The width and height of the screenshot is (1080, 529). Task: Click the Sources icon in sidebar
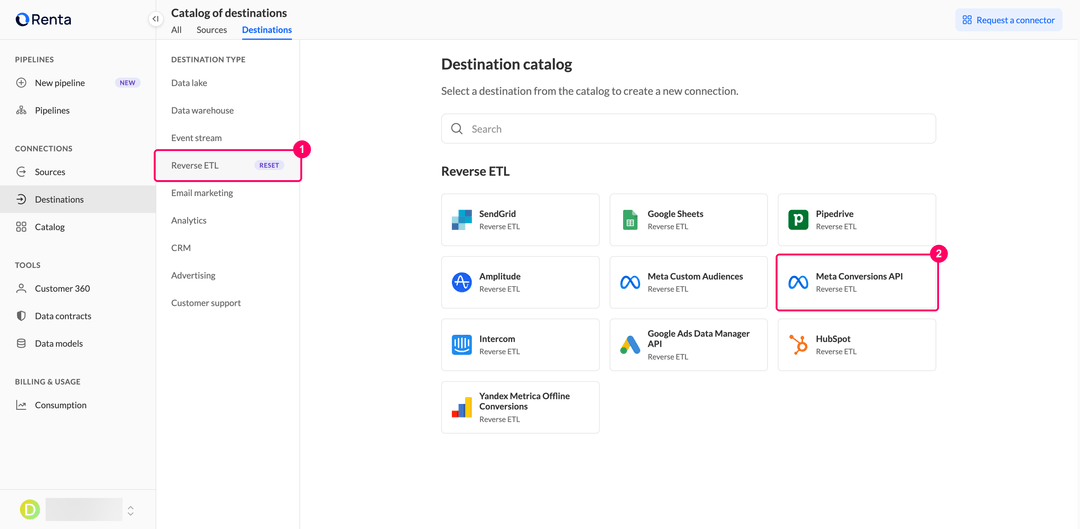pyautogui.click(x=21, y=172)
